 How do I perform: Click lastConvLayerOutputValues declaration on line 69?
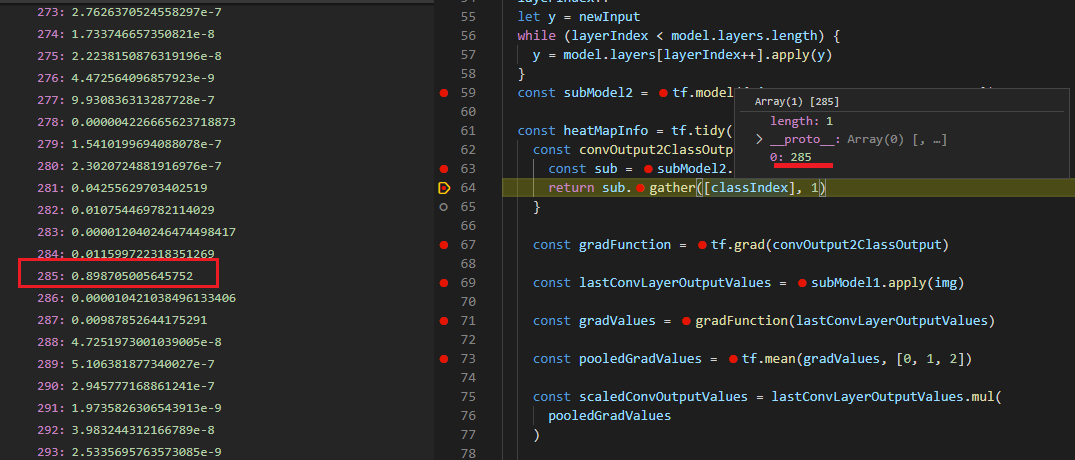click(675, 282)
